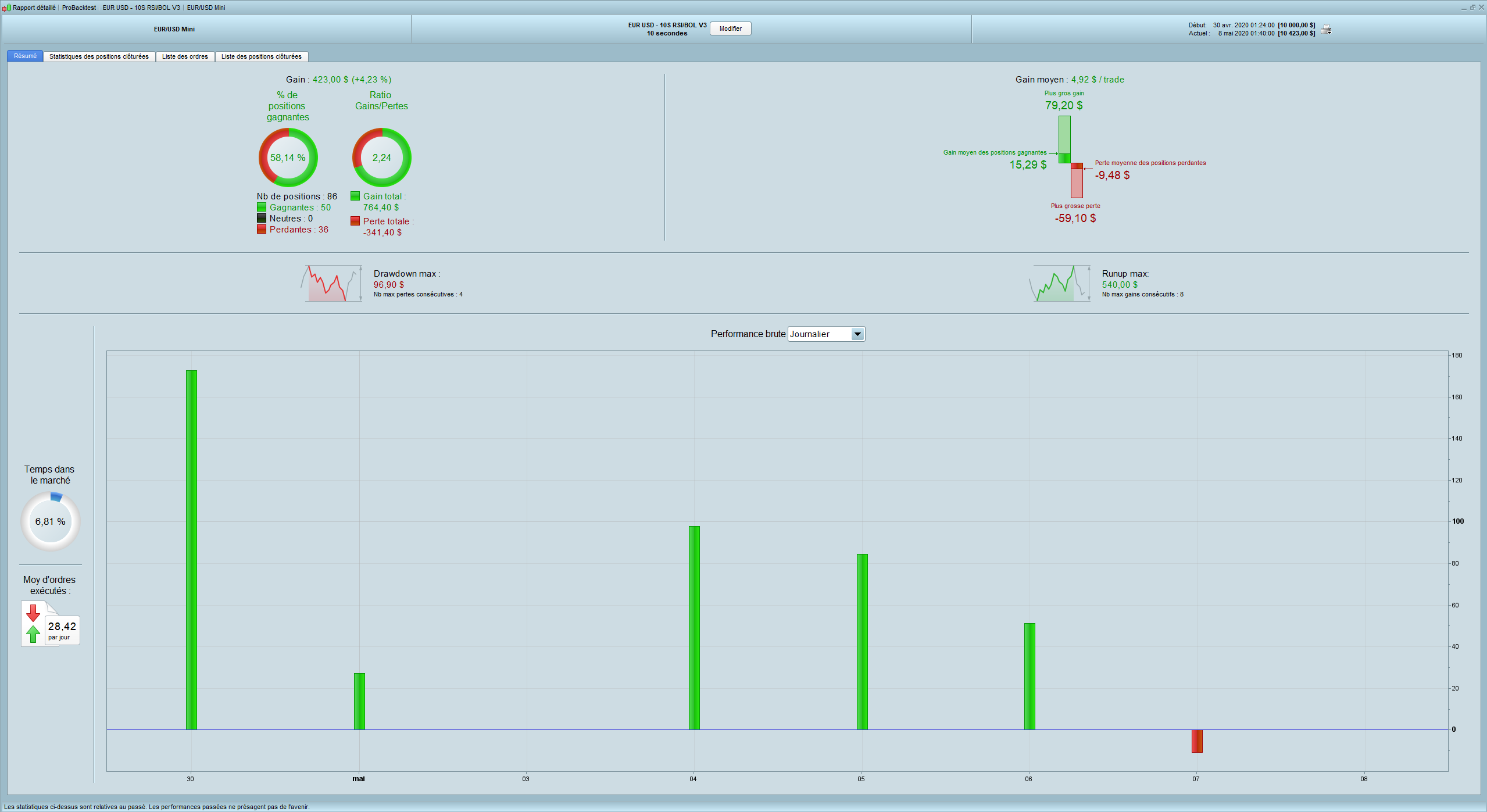Select the Liste des positions clôturées tab

pyautogui.click(x=261, y=56)
